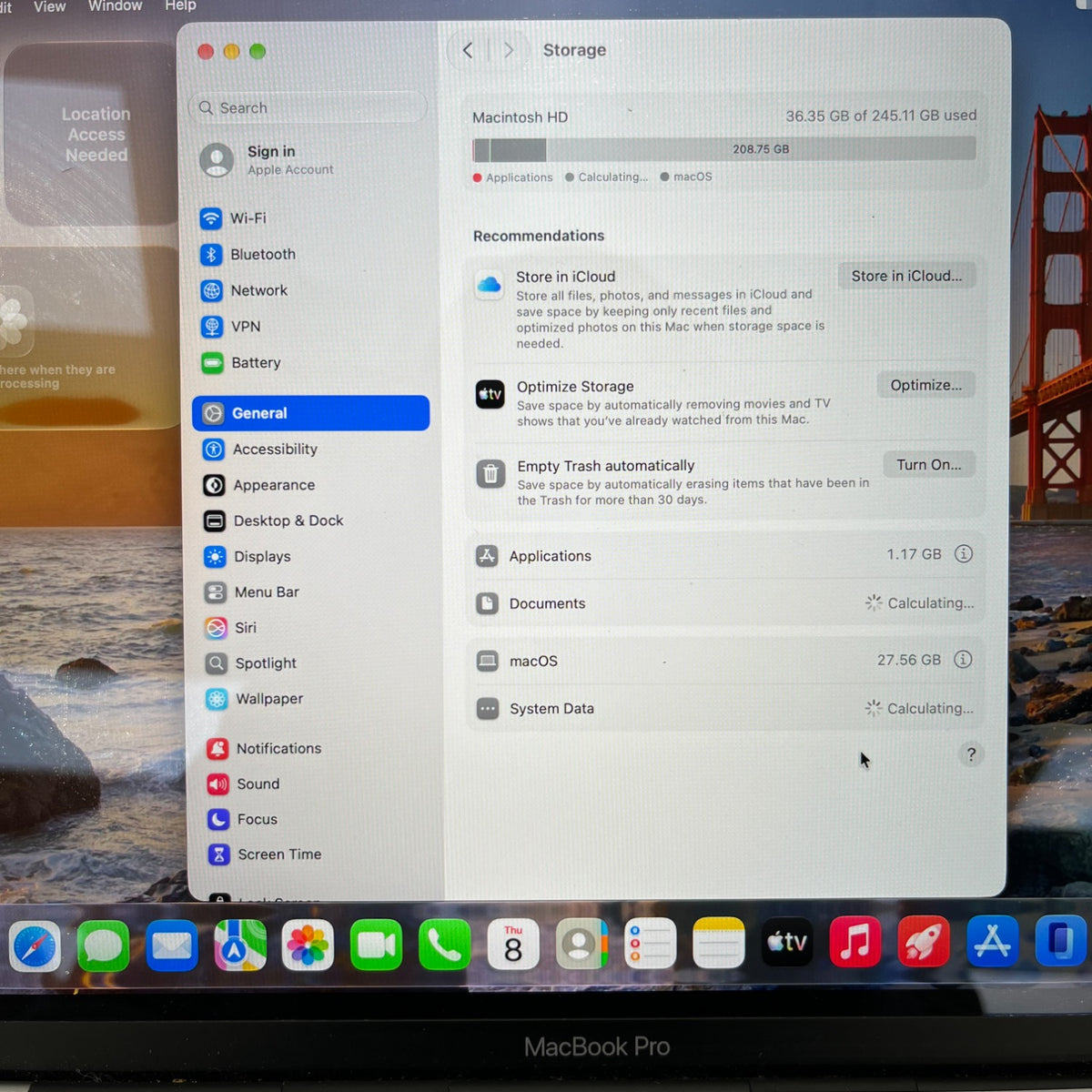This screenshot has width=1092, height=1092.
Task: Open the View menu in the menu bar
Action: 49,6
